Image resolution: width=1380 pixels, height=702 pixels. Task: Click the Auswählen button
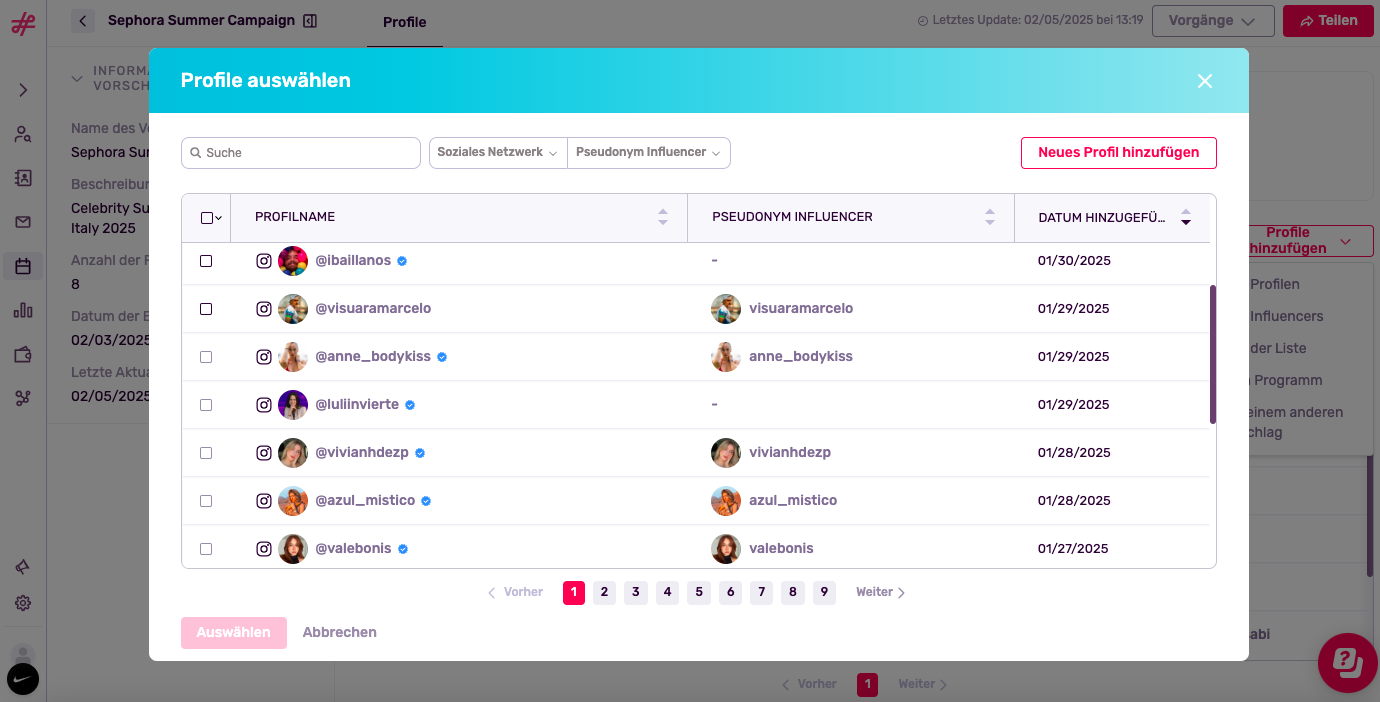[234, 633]
